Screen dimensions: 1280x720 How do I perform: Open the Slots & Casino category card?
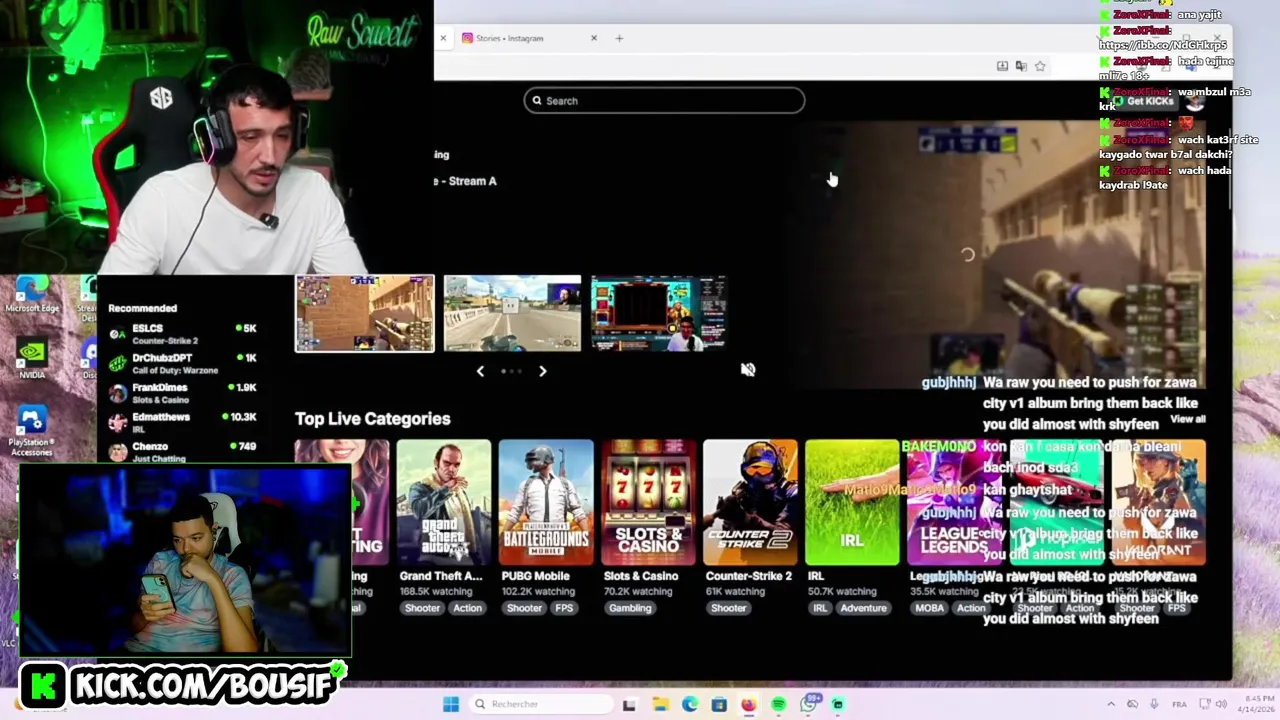[648, 503]
